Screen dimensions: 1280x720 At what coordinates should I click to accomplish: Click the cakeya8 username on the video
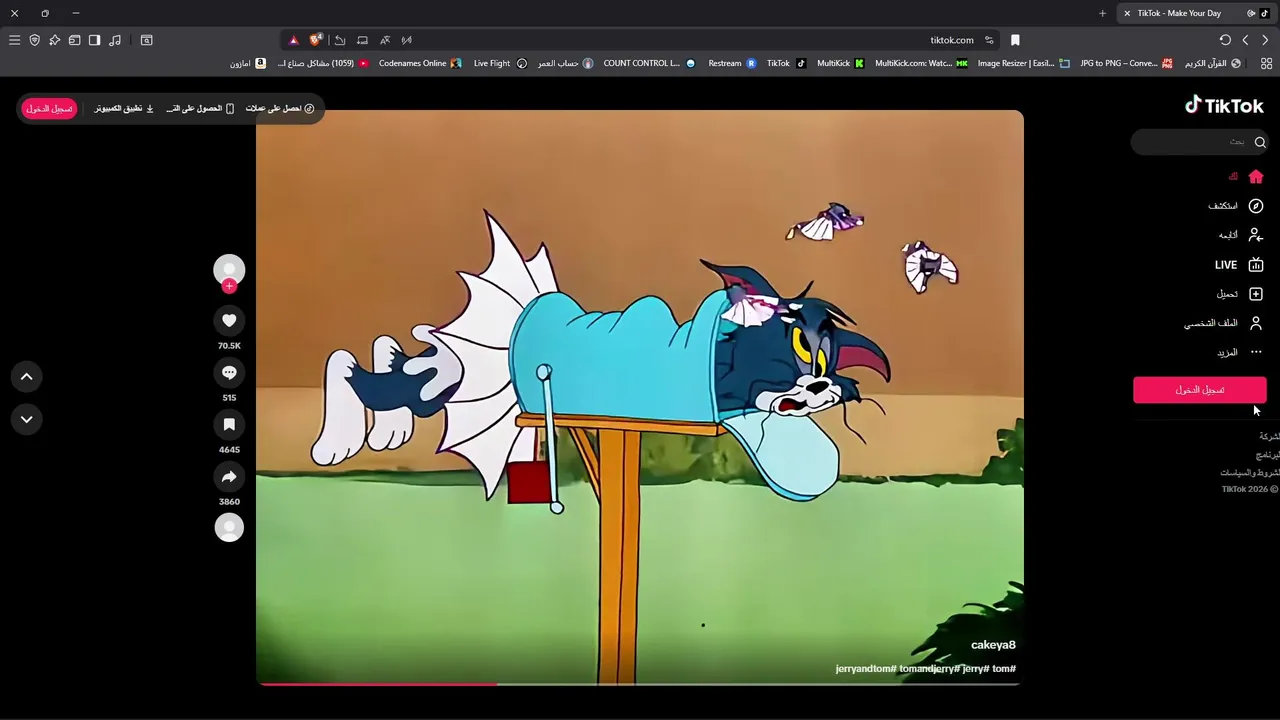993,645
